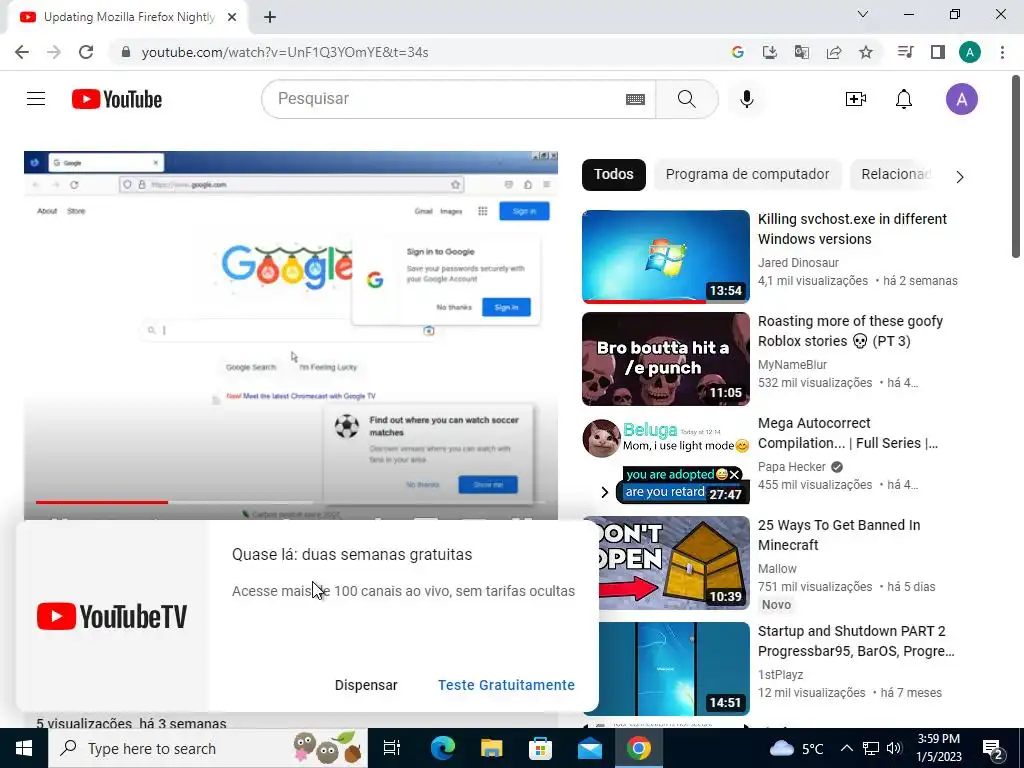Open the purple account avatar menu
The height and width of the screenshot is (768, 1024).
coord(961,99)
